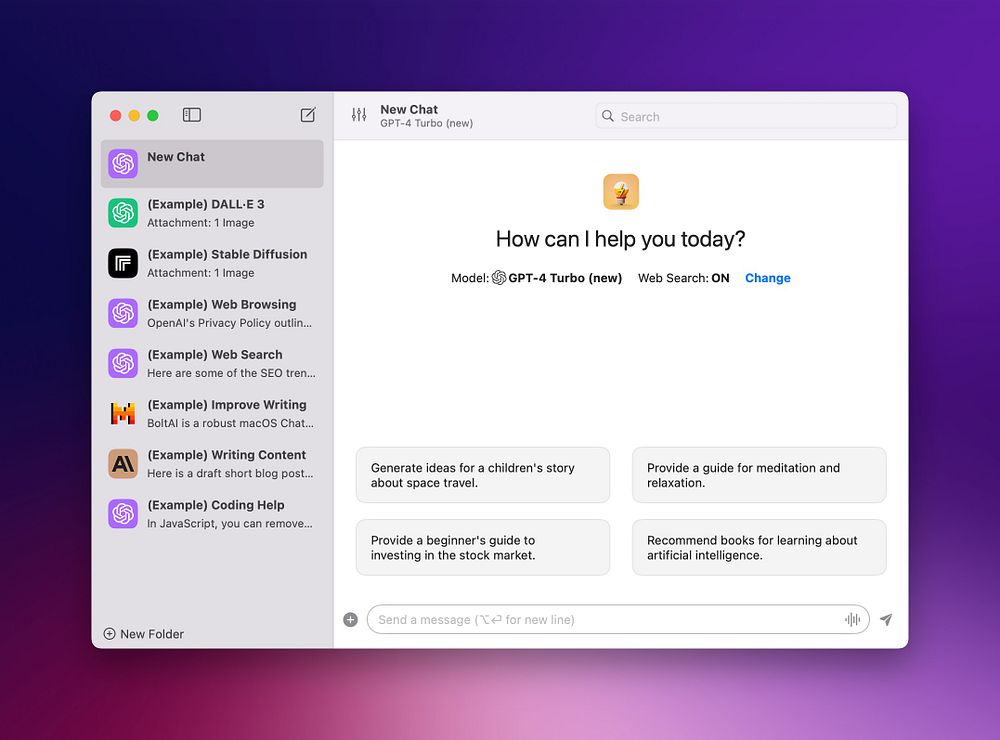
Task: Click the New Chat title in header
Action: point(409,110)
